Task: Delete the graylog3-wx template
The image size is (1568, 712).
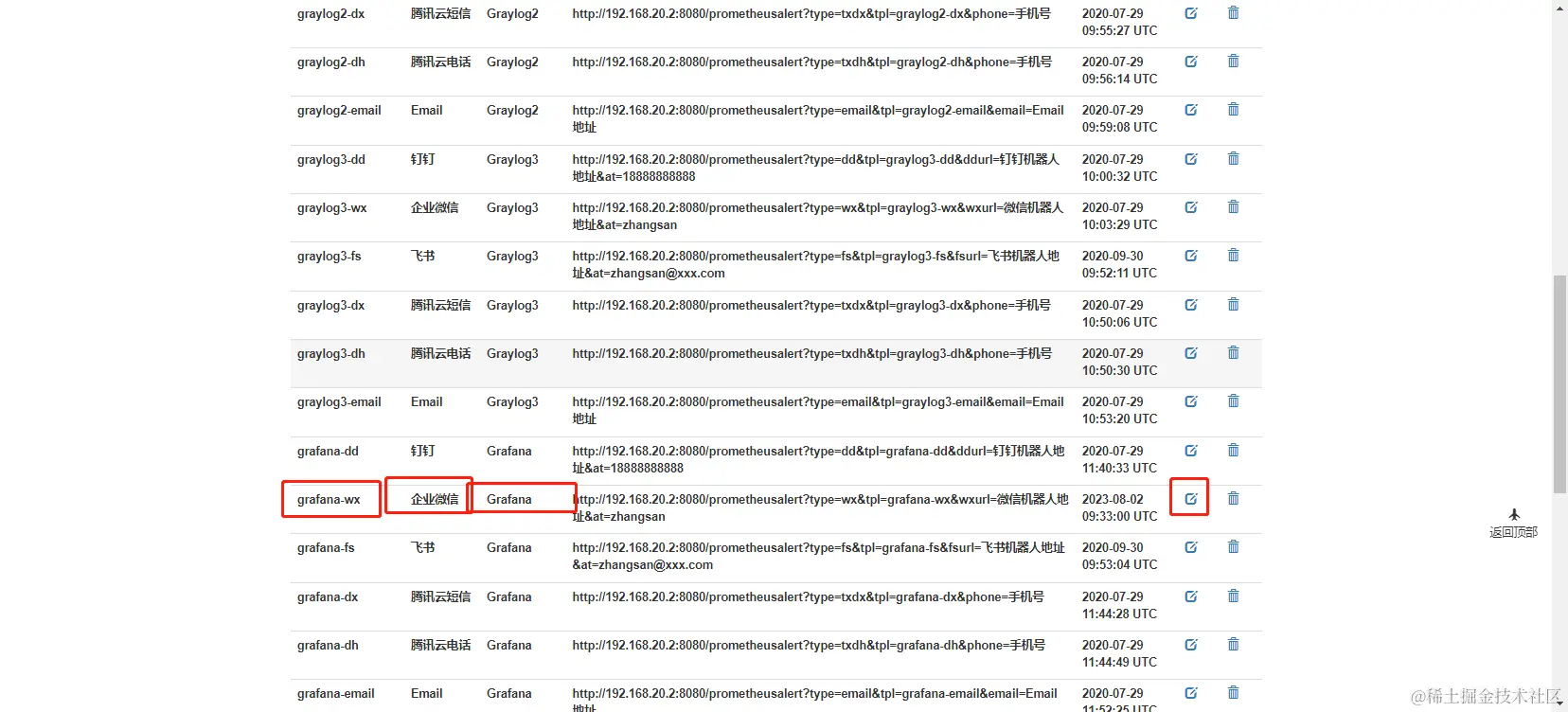Action: 1233,207
